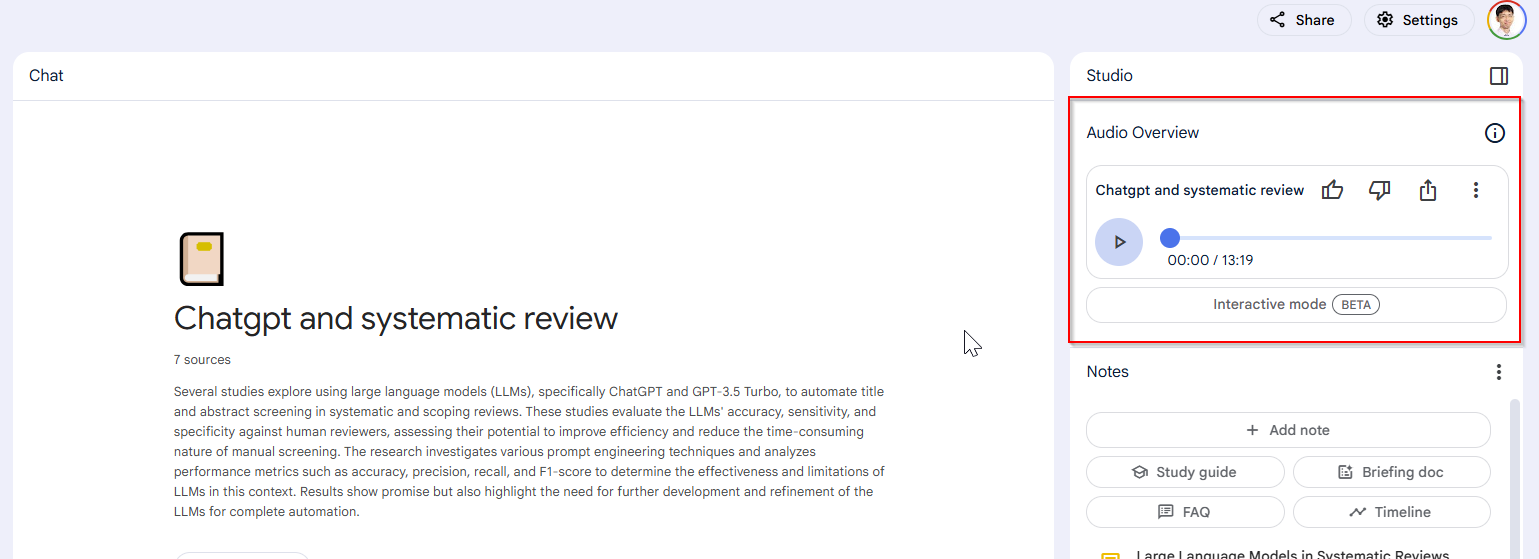This screenshot has width=1539, height=559.
Task: Enable Interactive mode BETA
Action: coord(1296,305)
